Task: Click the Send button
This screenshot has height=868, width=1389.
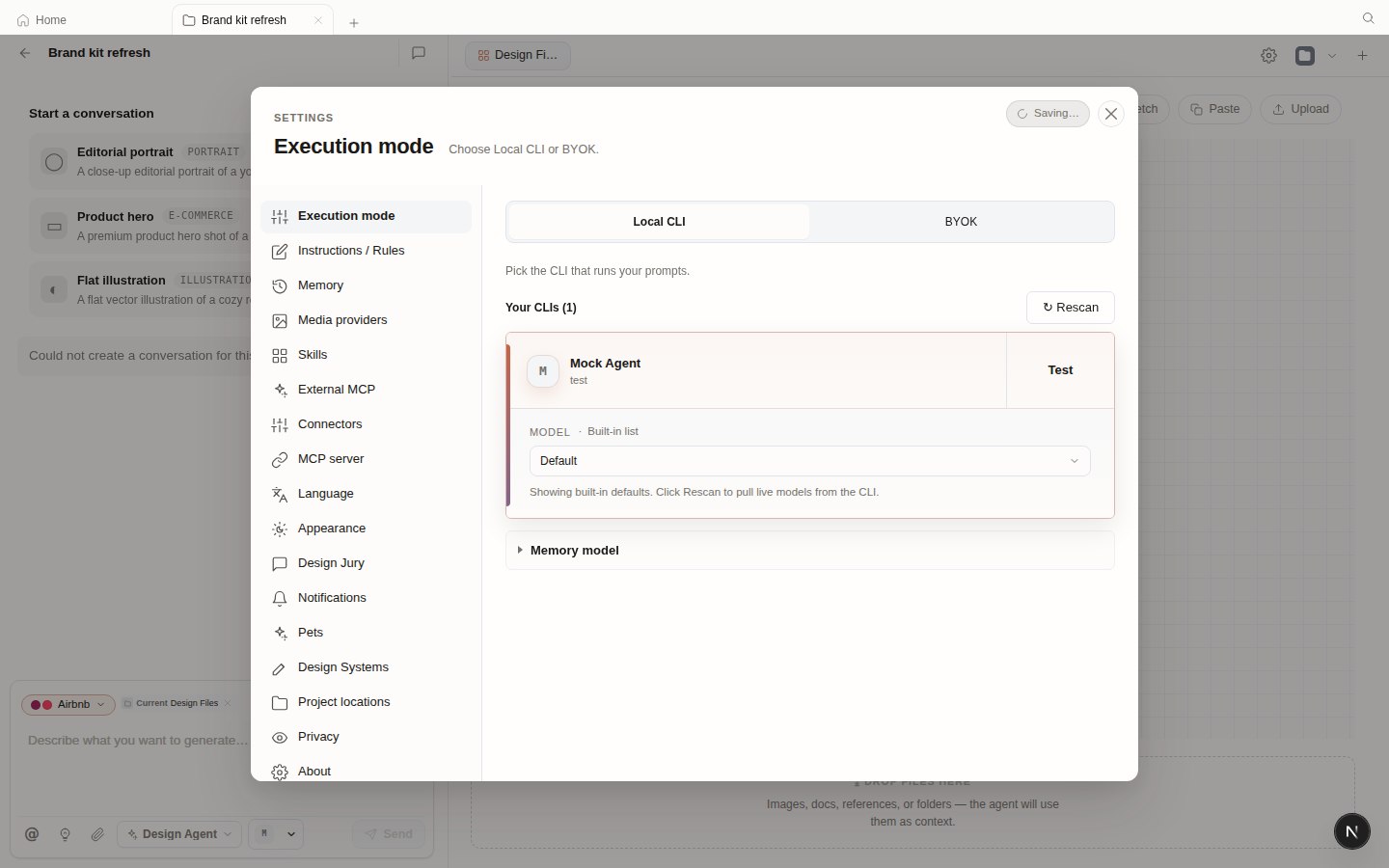Action: [389, 834]
